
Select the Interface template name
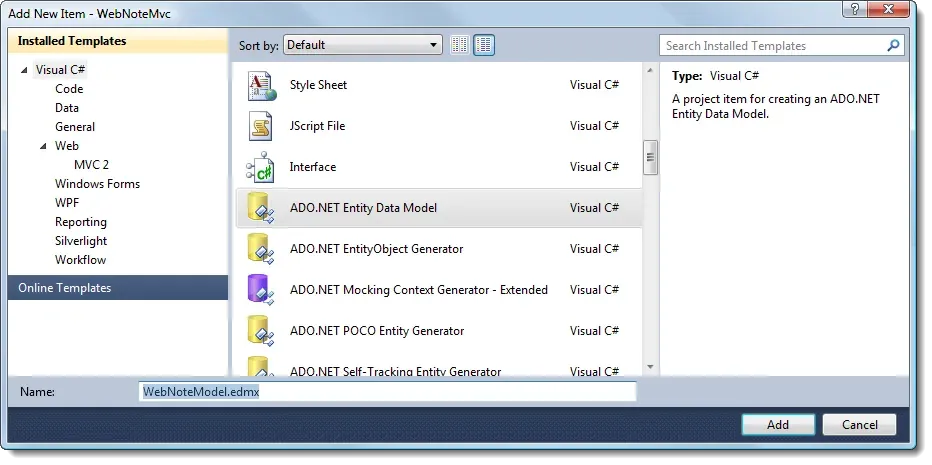pos(313,167)
